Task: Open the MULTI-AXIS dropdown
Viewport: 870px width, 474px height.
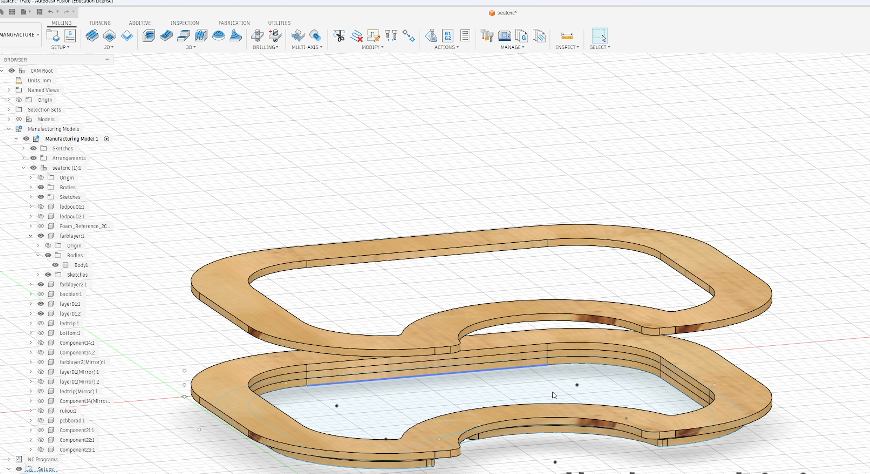Action: click(x=307, y=47)
